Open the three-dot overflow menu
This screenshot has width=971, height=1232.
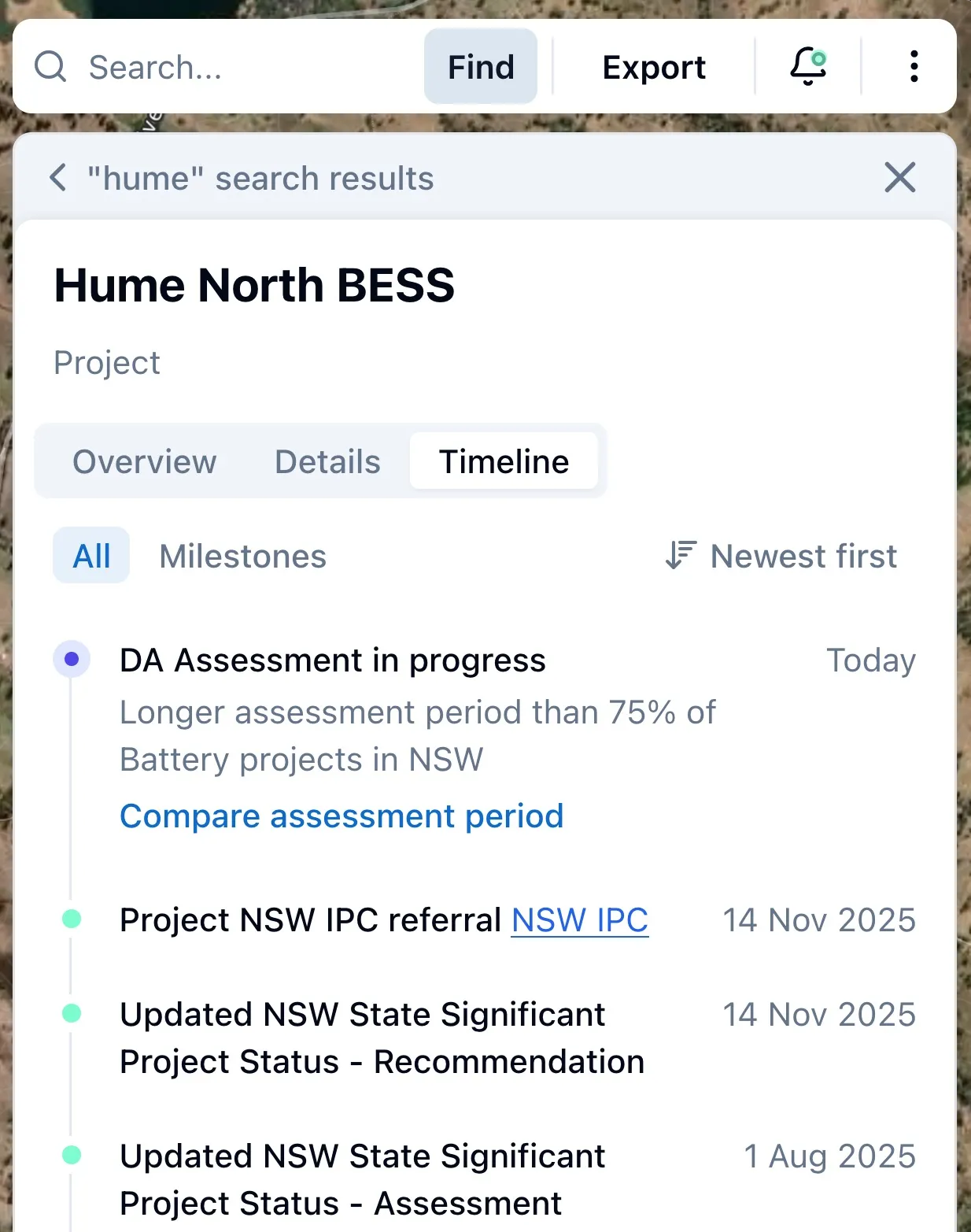tap(913, 66)
